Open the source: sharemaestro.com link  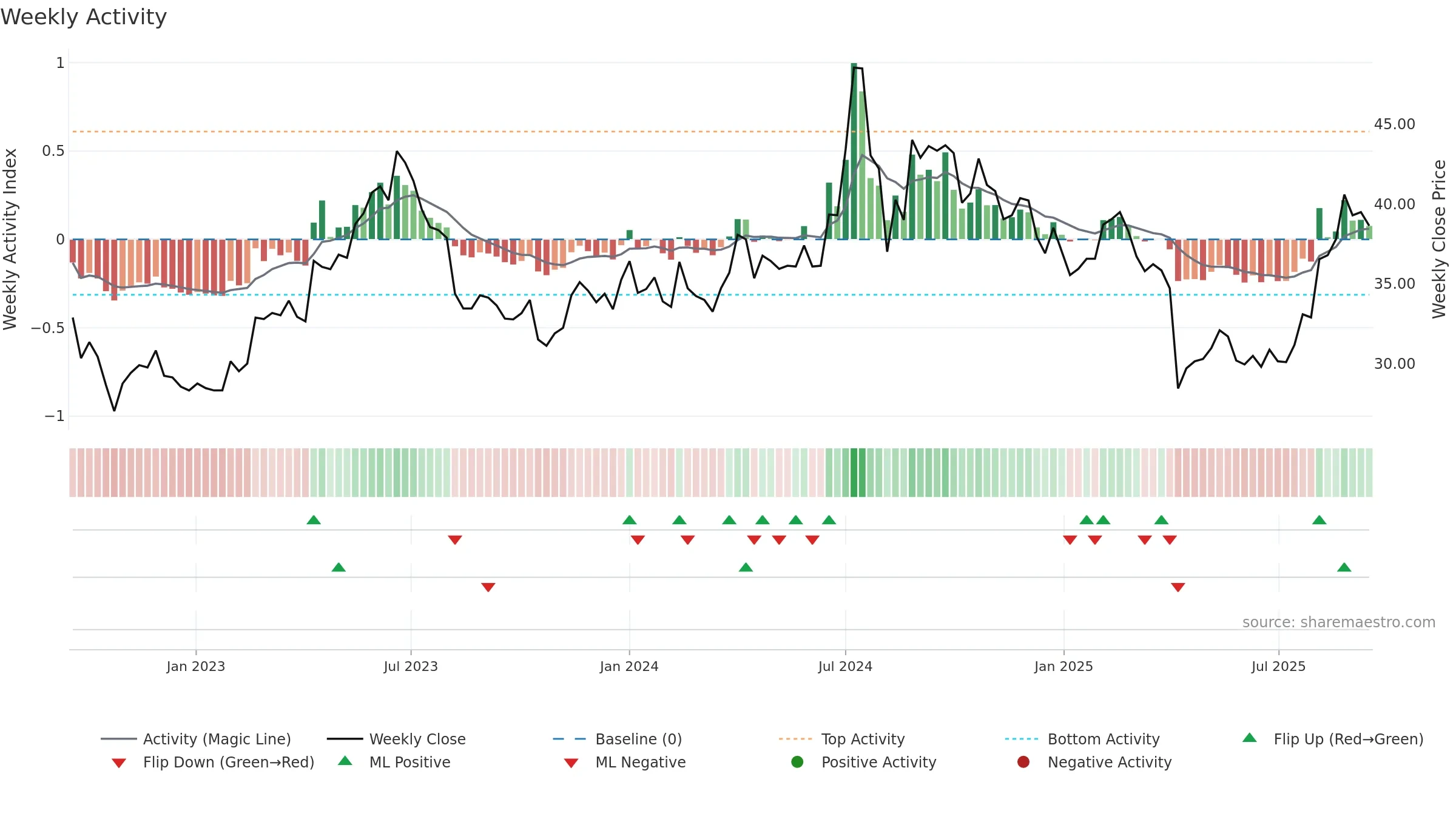(x=1339, y=622)
